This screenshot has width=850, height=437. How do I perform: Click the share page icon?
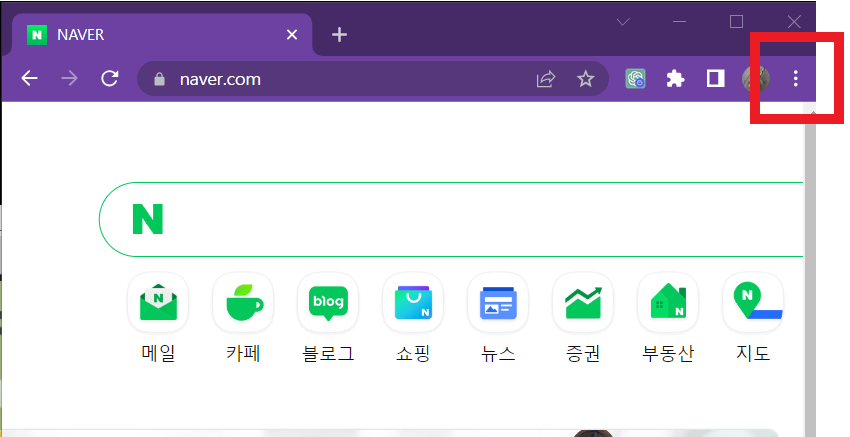(546, 79)
